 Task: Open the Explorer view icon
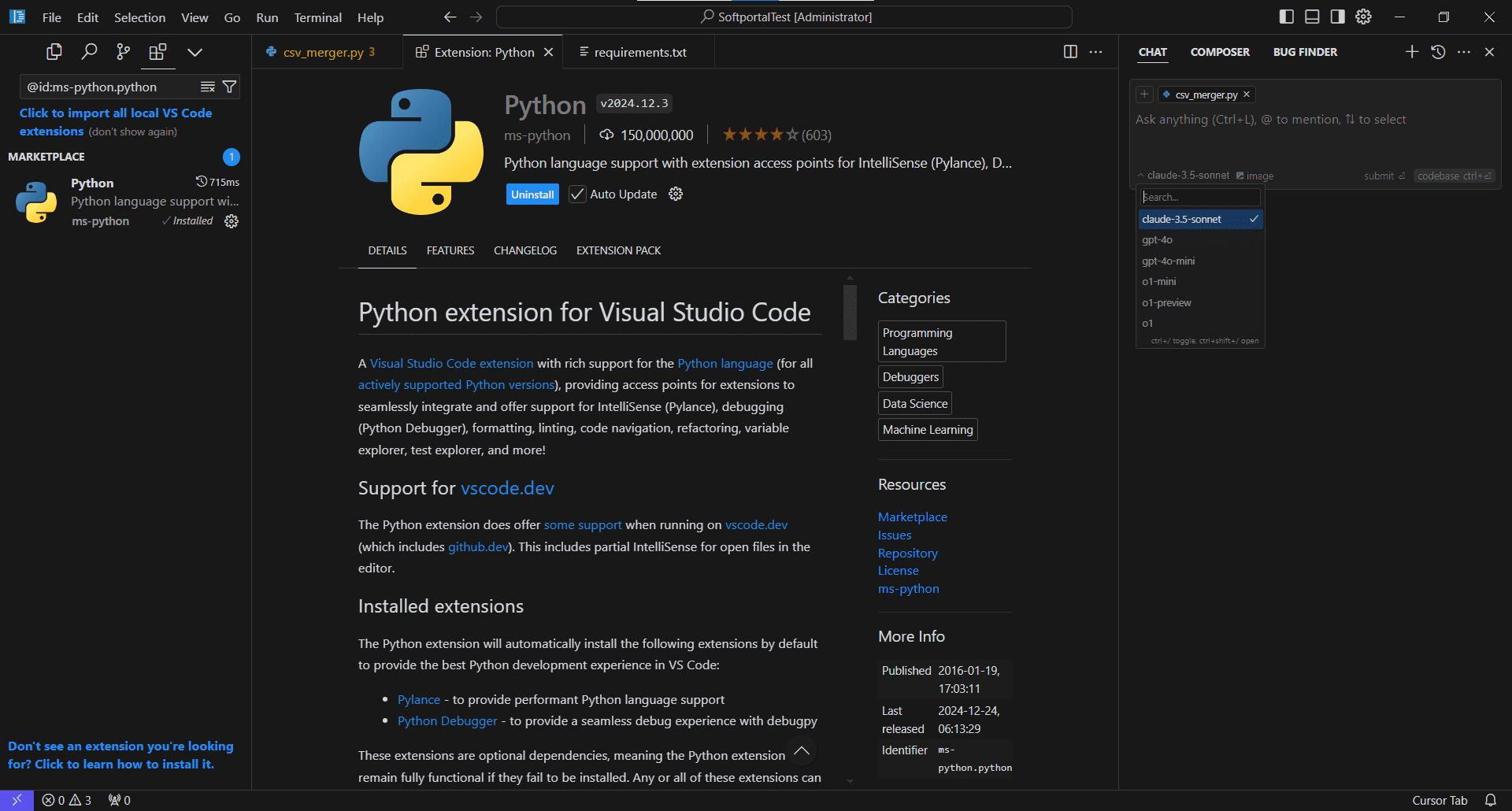[x=54, y=52]
